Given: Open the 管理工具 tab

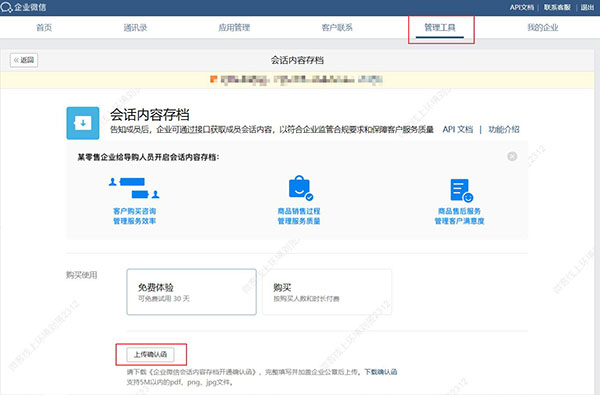Looking at the screenshot, I should [440, 28].
